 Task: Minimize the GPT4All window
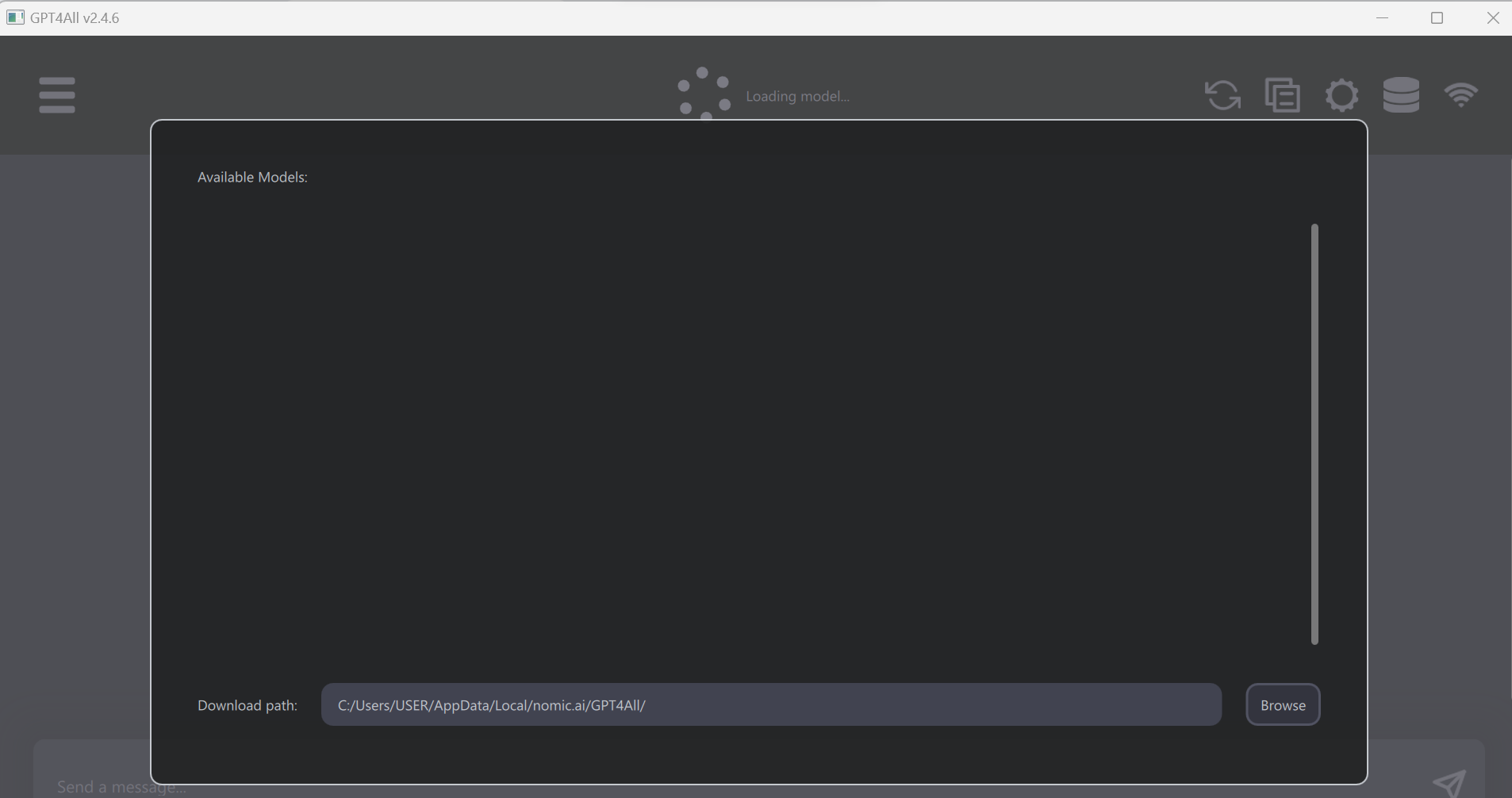[1383, 17]
